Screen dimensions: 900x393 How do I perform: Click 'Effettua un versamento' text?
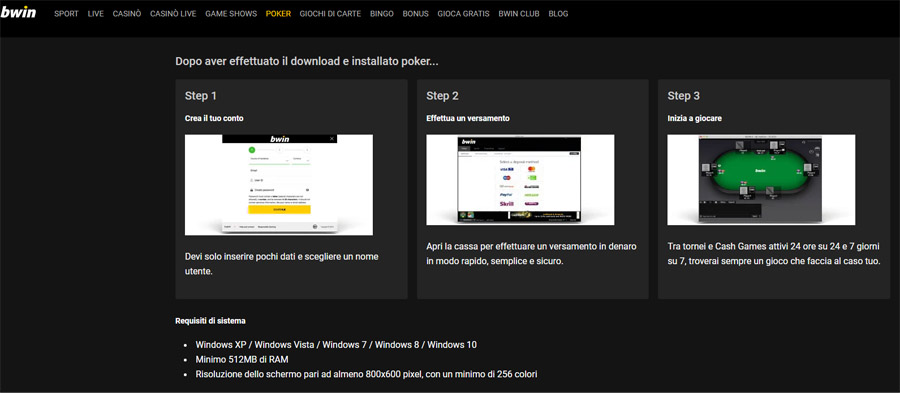pos(468,118)
